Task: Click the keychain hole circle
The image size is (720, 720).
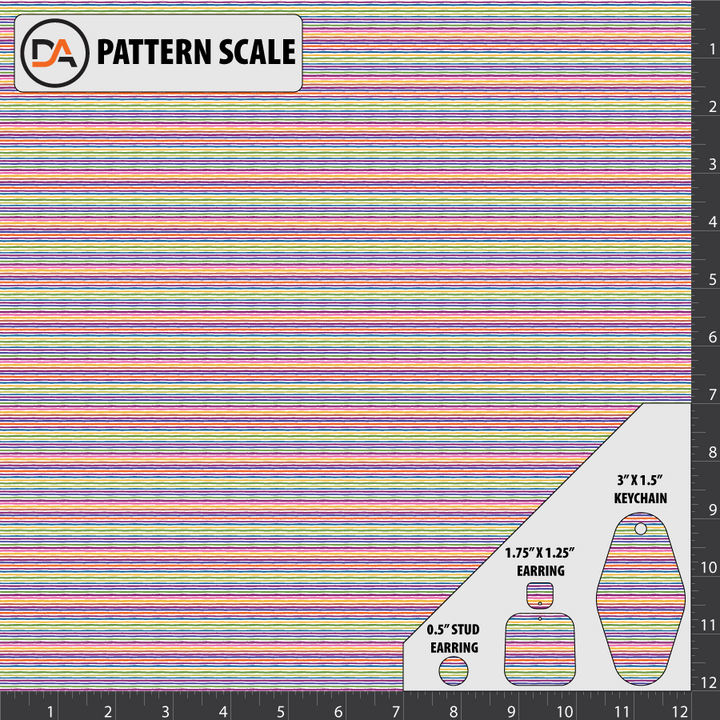Action: click(641, 529)
